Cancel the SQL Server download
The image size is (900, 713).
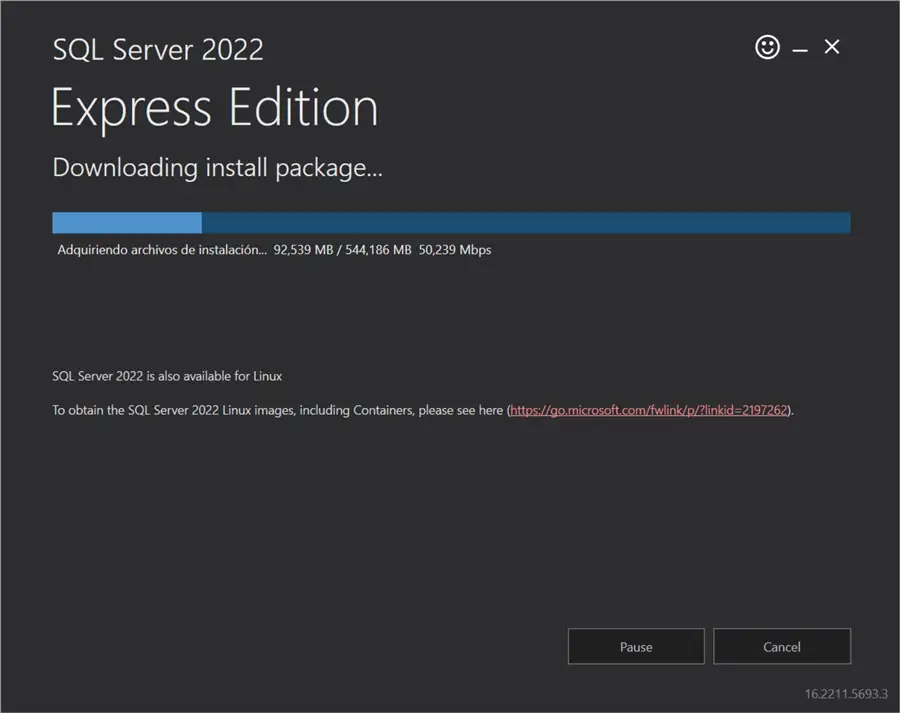point(782,647)
